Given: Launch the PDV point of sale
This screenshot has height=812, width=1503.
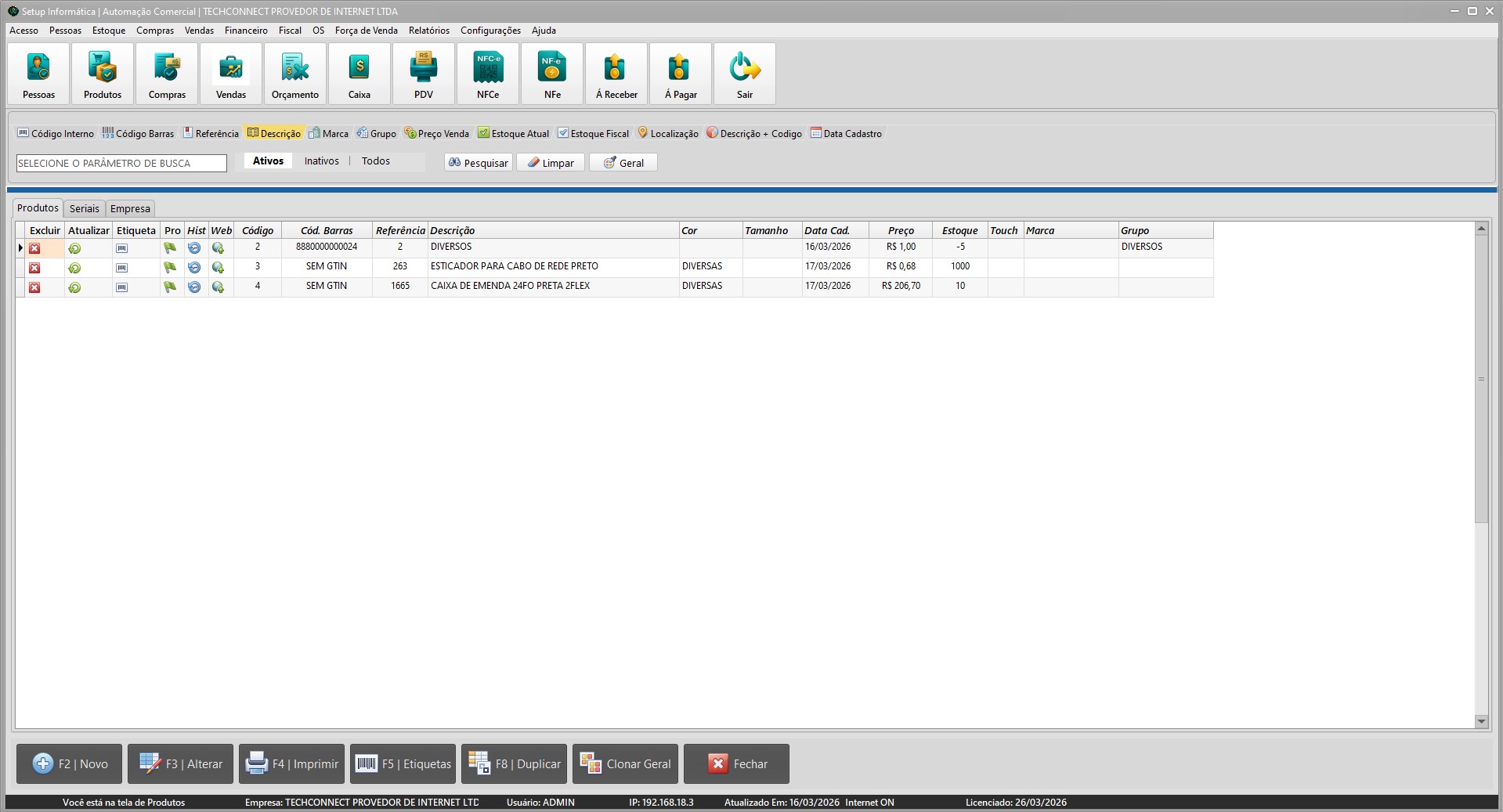Looking at the screenshot, I should [424, 74].
